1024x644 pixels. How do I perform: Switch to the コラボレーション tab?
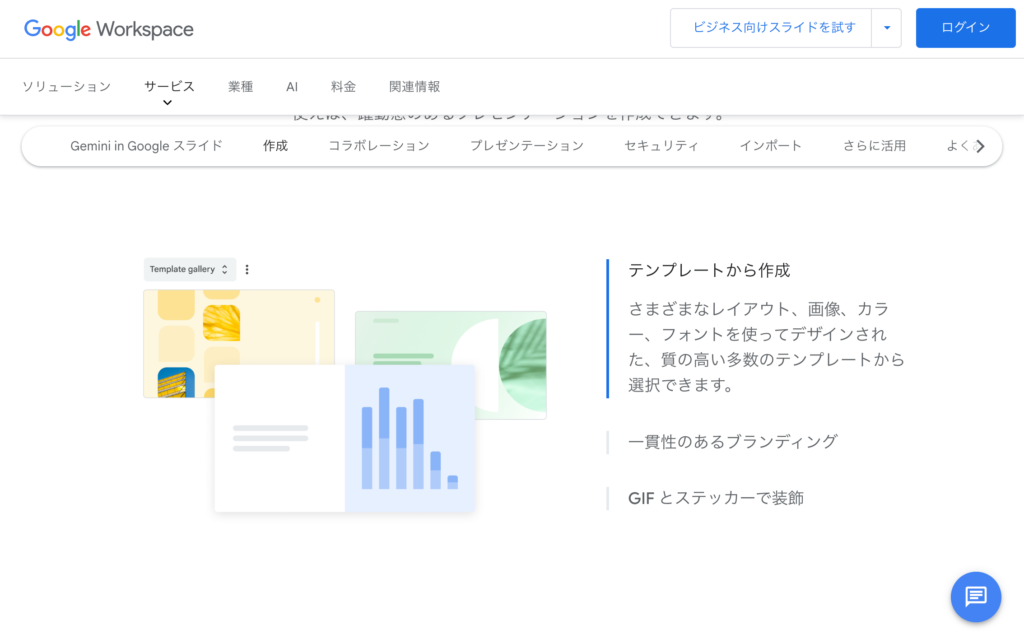(x=379, y=146)
